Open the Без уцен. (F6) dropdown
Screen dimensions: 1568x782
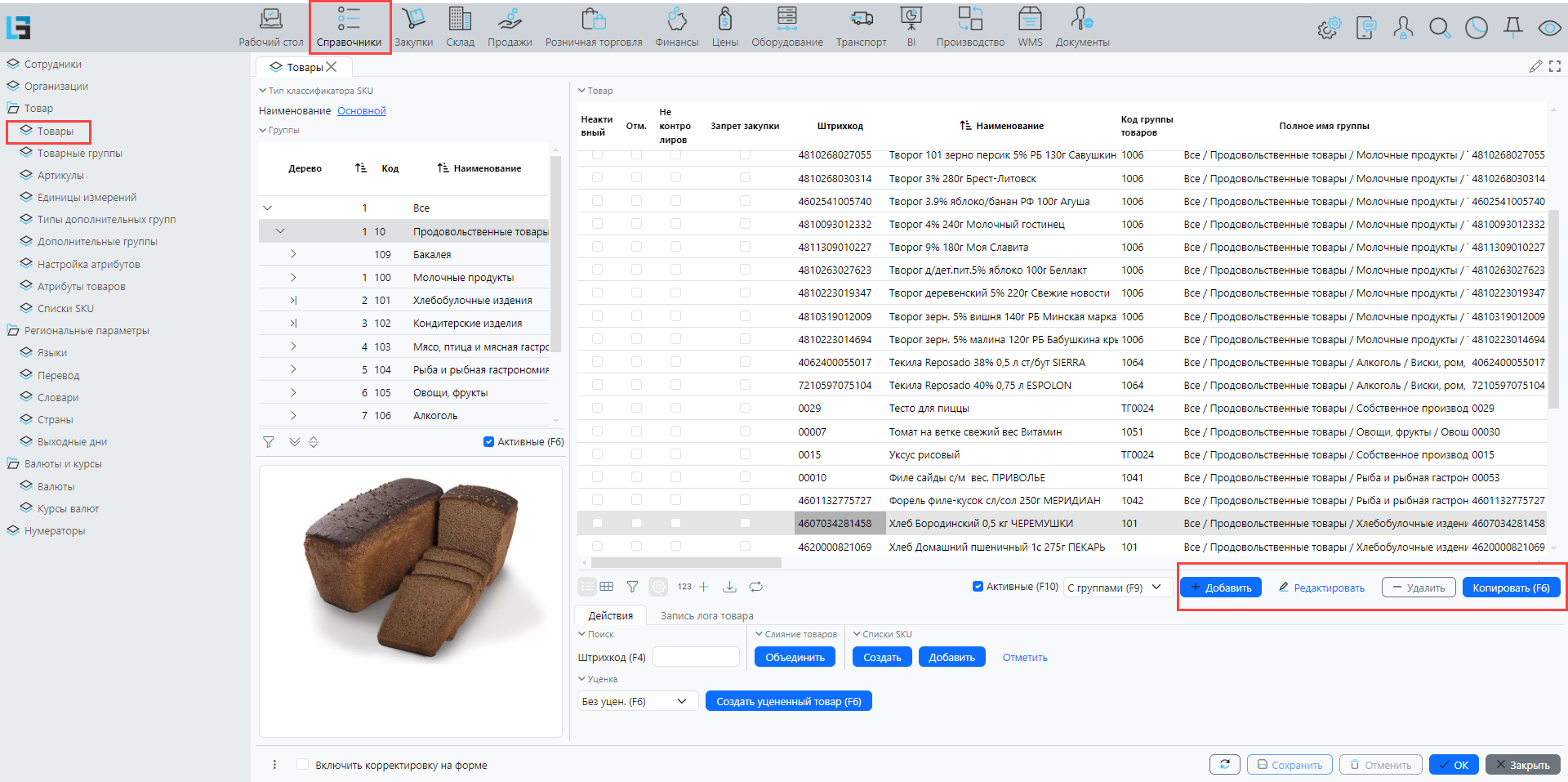pyautogui.click(x=637, y=701)
